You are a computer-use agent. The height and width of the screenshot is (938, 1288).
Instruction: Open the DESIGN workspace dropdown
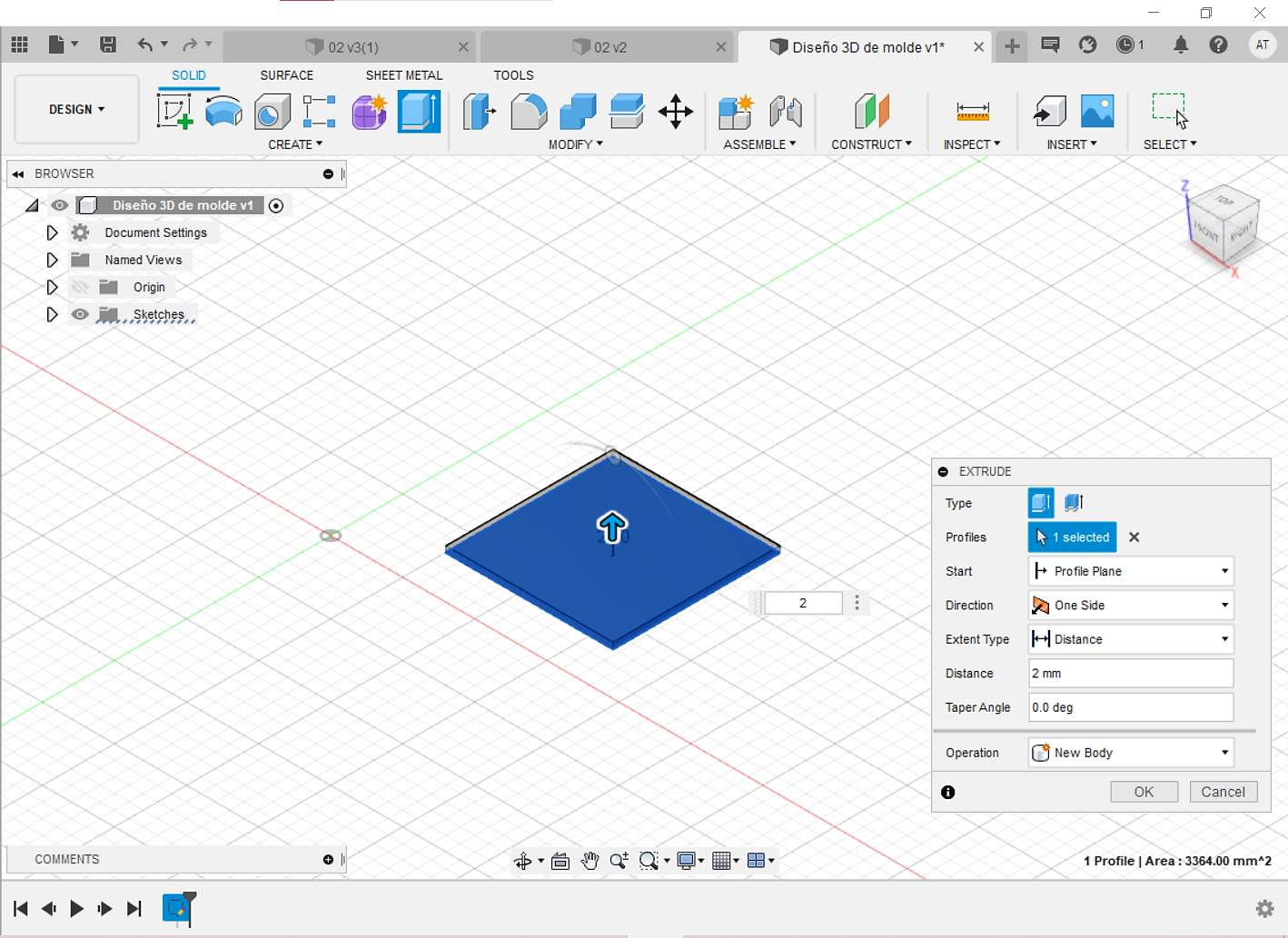tap(77, 109)
